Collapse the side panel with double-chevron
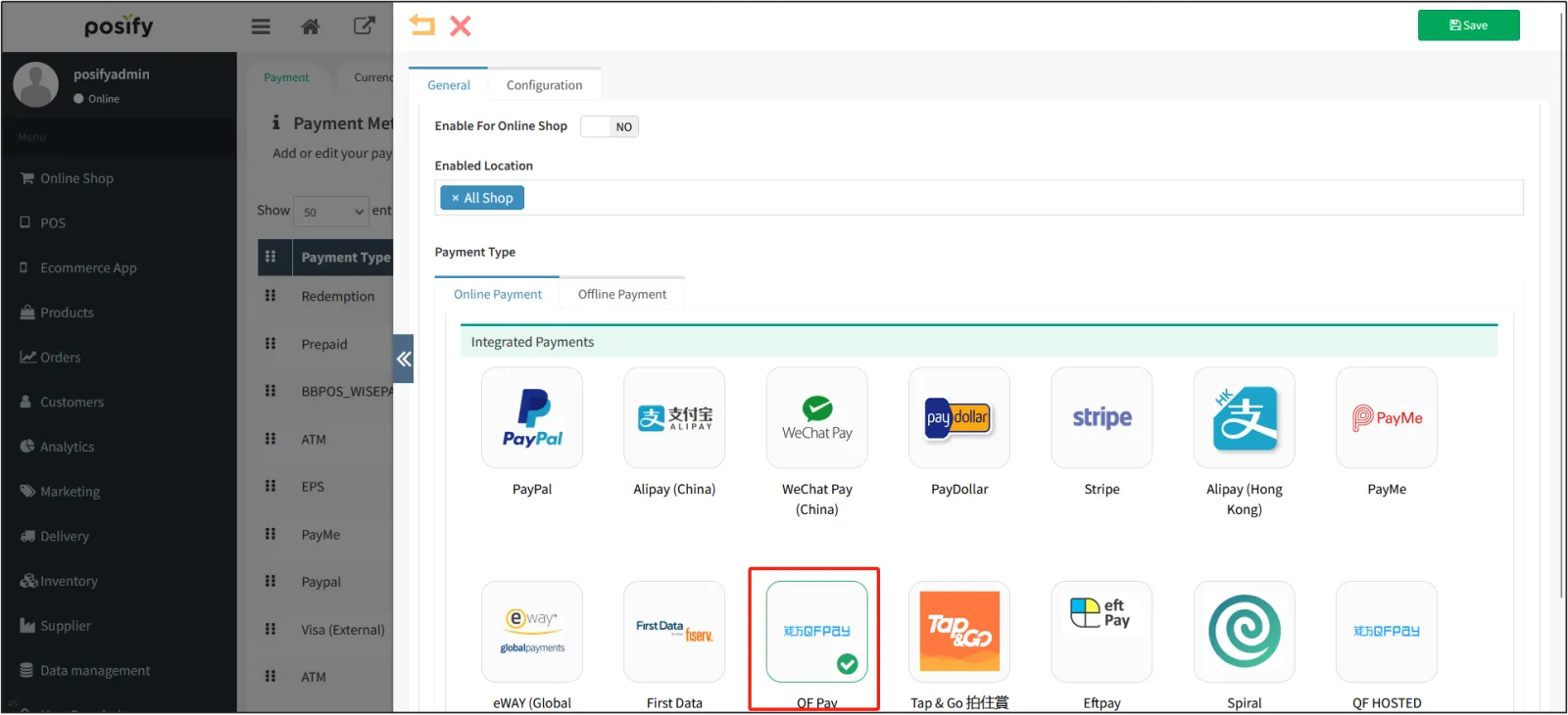 (x=404, y=358)
